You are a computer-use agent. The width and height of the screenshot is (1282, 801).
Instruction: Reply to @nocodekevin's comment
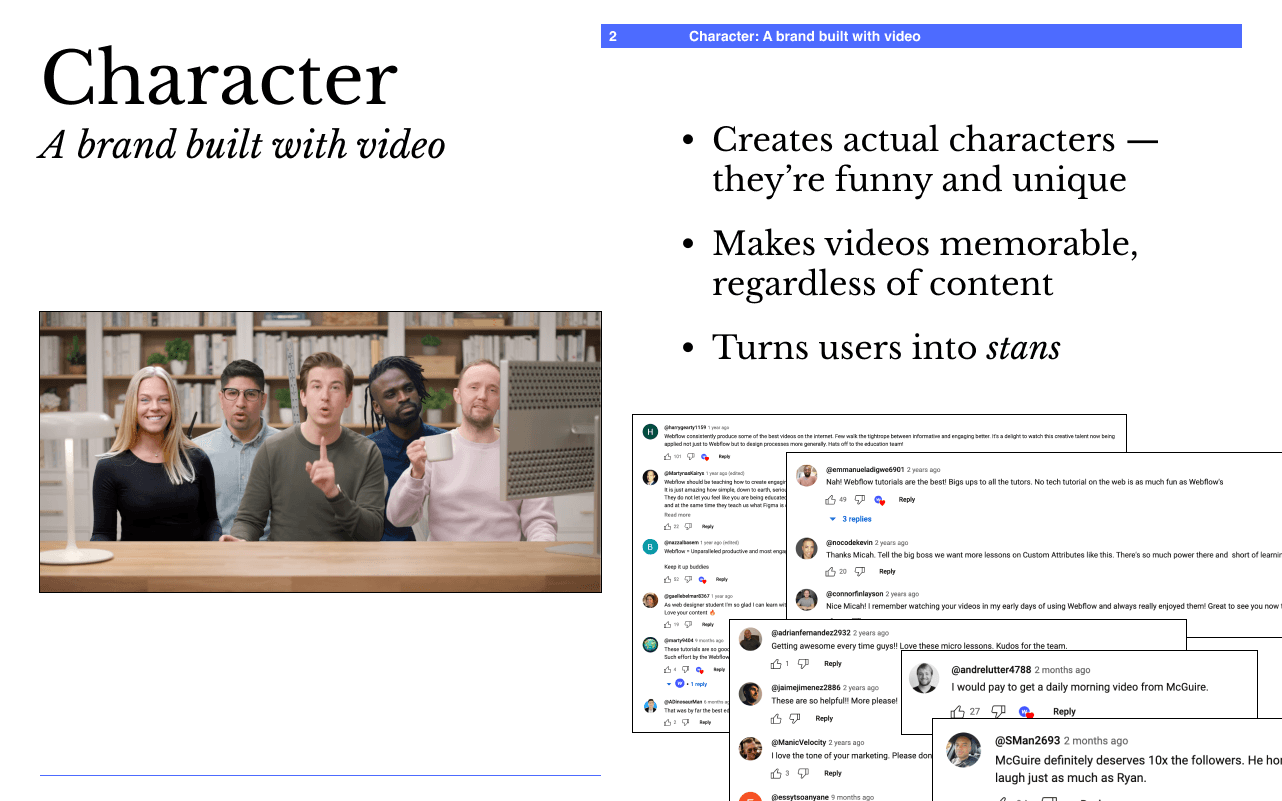[887, 571]
